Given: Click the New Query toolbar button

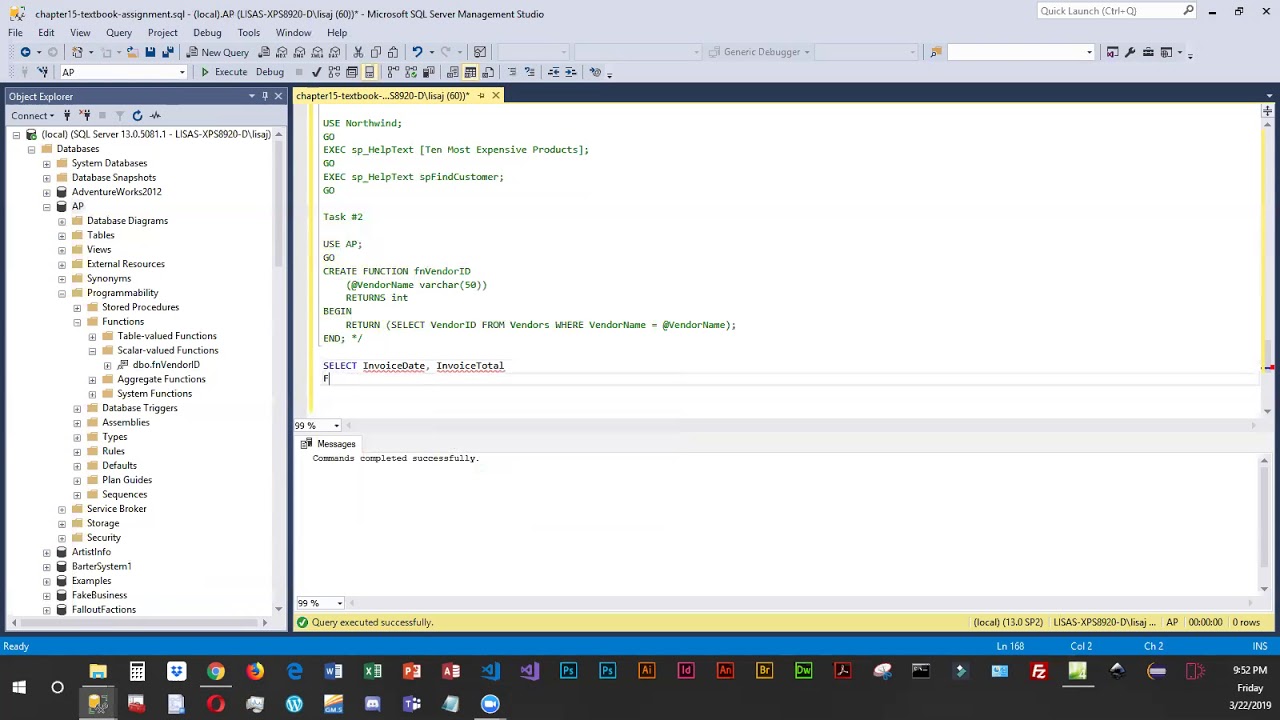Looking at the screenshot, I should point(217,52).
